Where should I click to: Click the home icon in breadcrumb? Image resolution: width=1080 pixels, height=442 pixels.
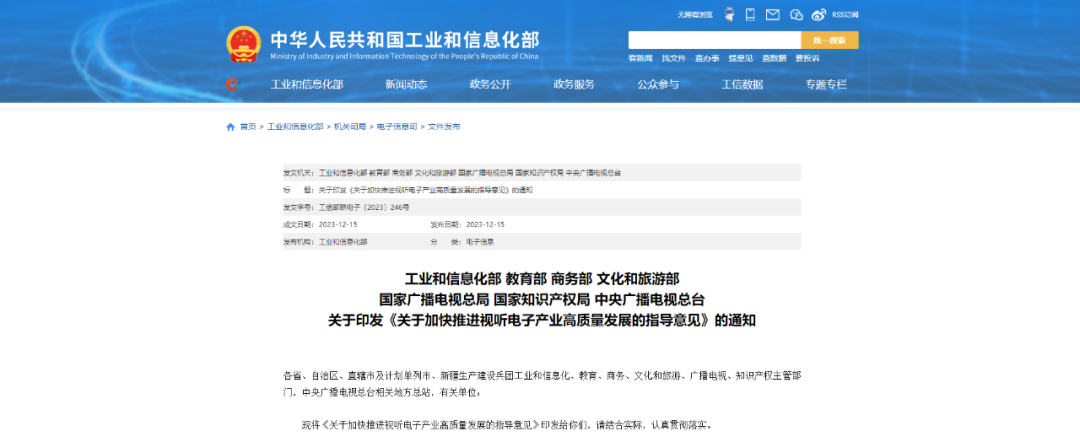click(231, 127)
